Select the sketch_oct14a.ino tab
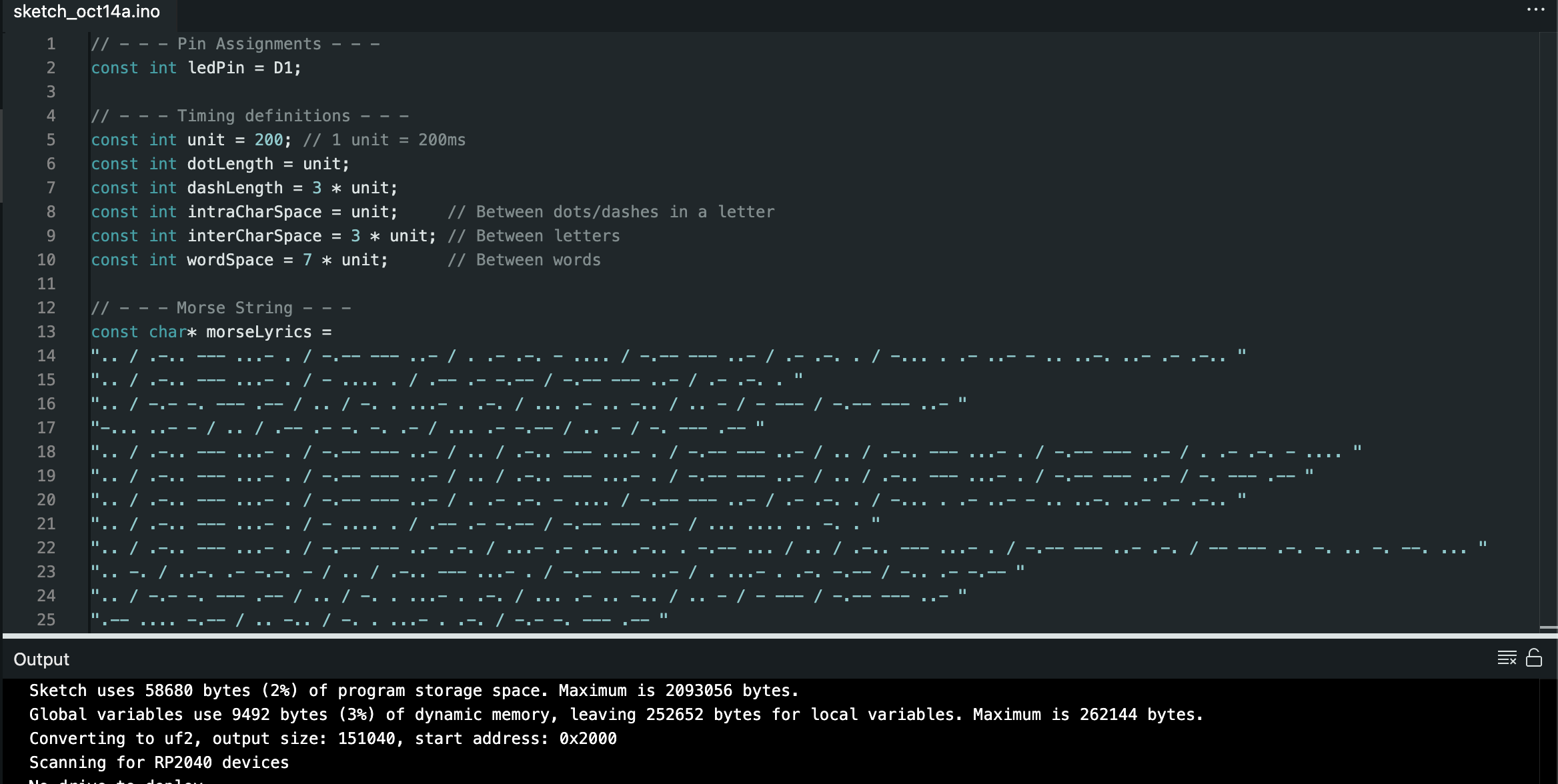Viewport: 1558px width, 784px height. point(87,11)
